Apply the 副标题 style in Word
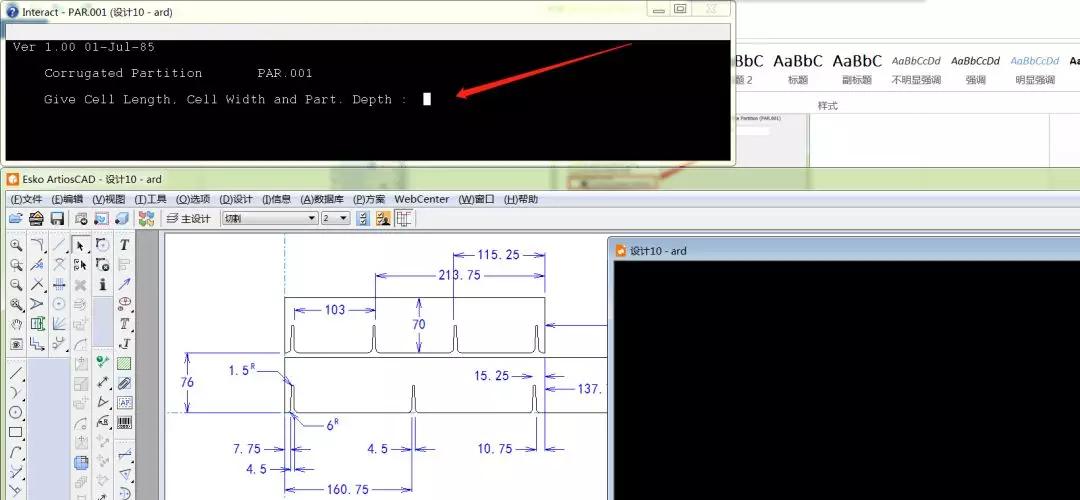 857,67
